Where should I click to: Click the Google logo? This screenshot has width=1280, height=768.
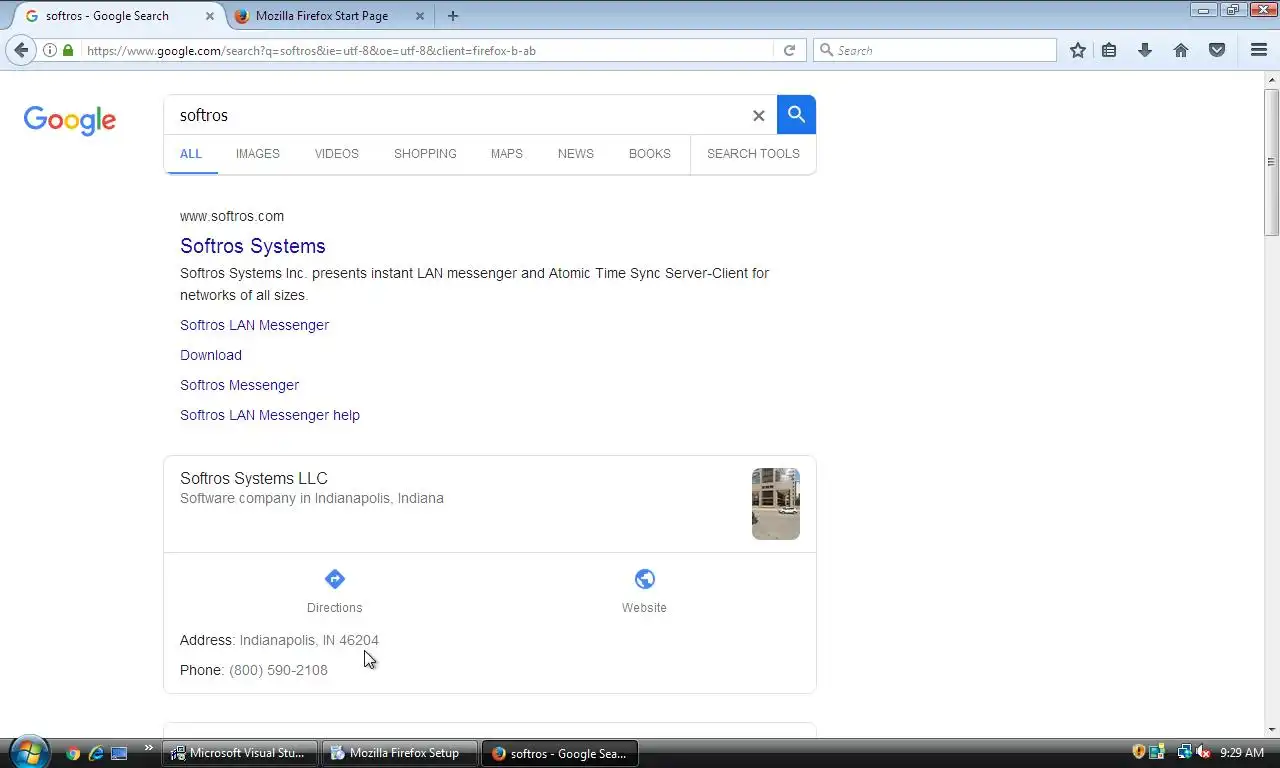click(70, 121)
